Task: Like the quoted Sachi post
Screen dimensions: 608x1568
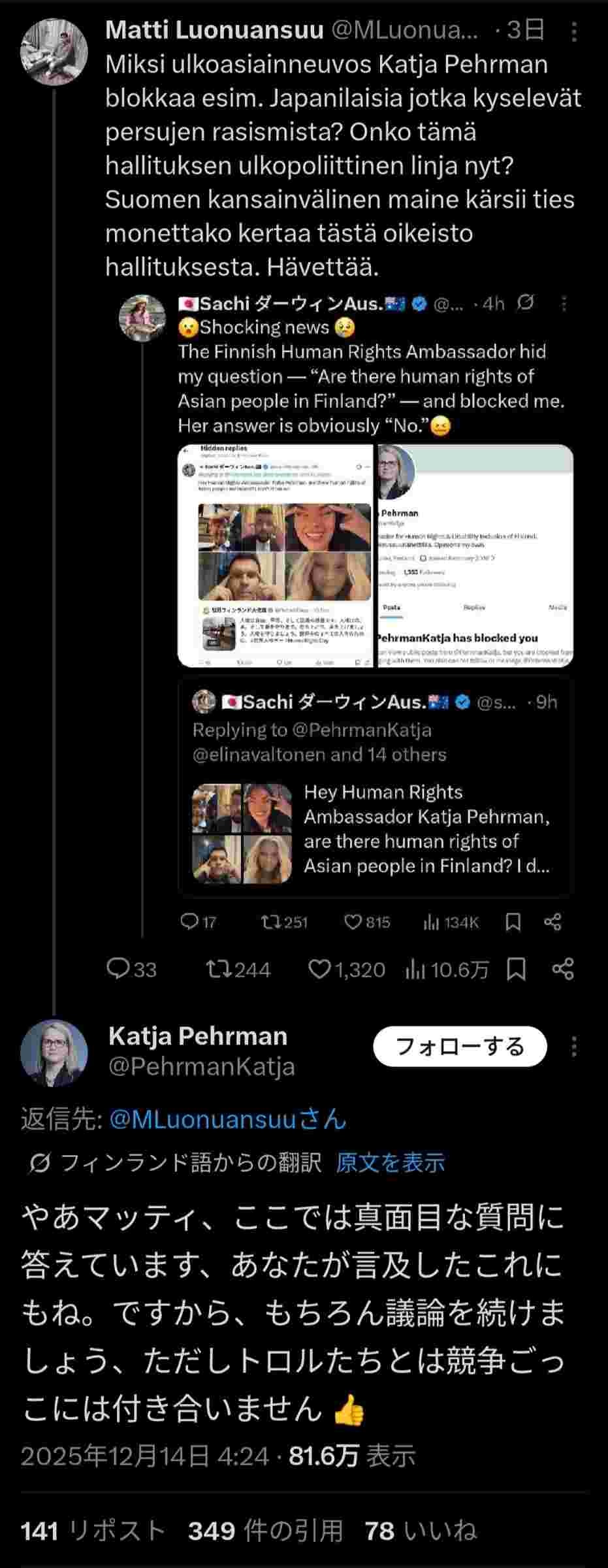Action: [x=353, y=922]
